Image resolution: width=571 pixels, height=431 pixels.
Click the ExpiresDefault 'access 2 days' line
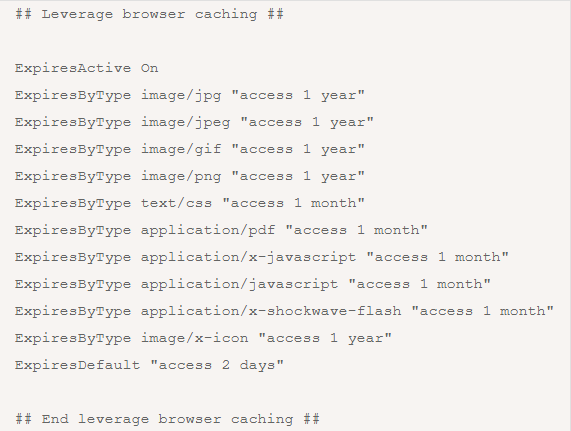click(x=149, y=365)
